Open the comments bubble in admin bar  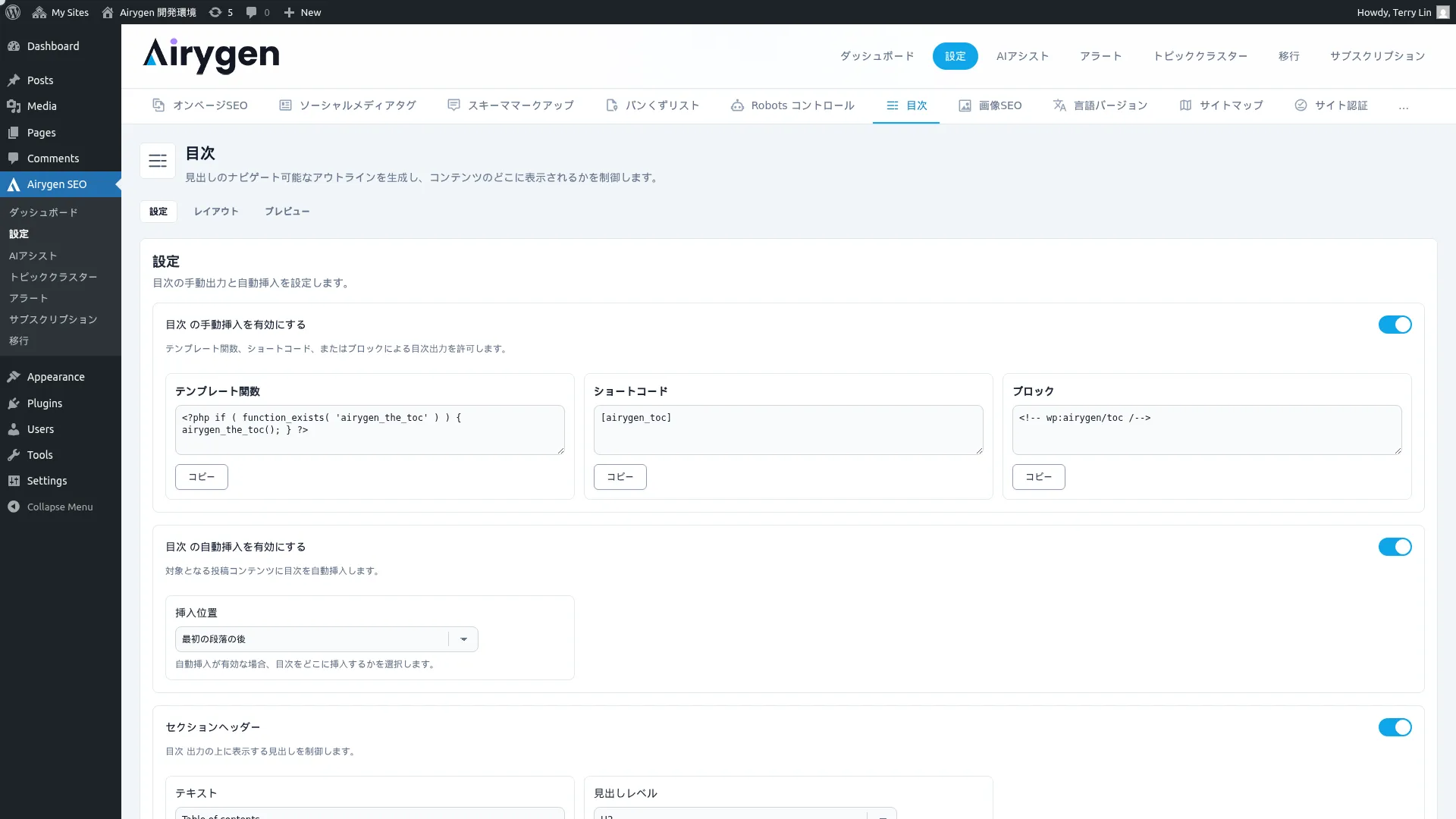click(252, 12)
